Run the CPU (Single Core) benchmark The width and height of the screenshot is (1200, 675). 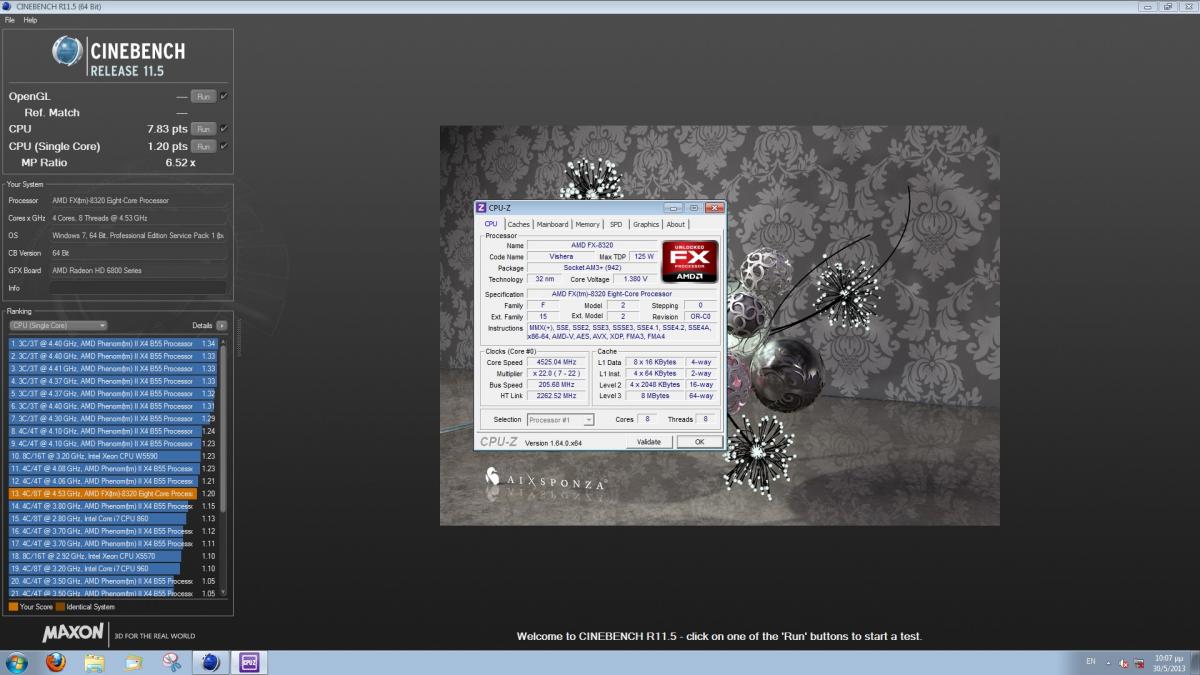[203, 146]
